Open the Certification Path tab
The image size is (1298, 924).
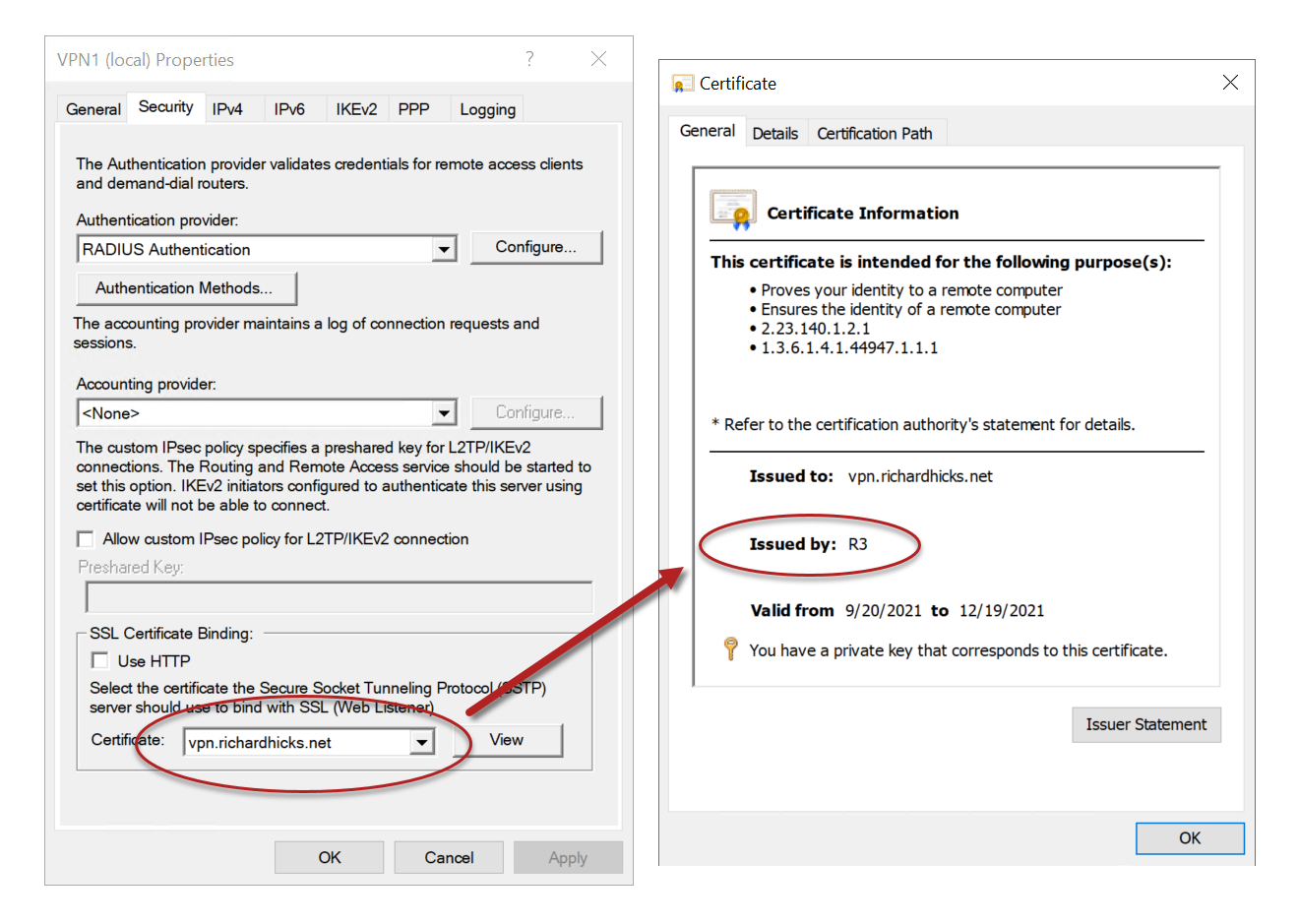pos(874,134)
